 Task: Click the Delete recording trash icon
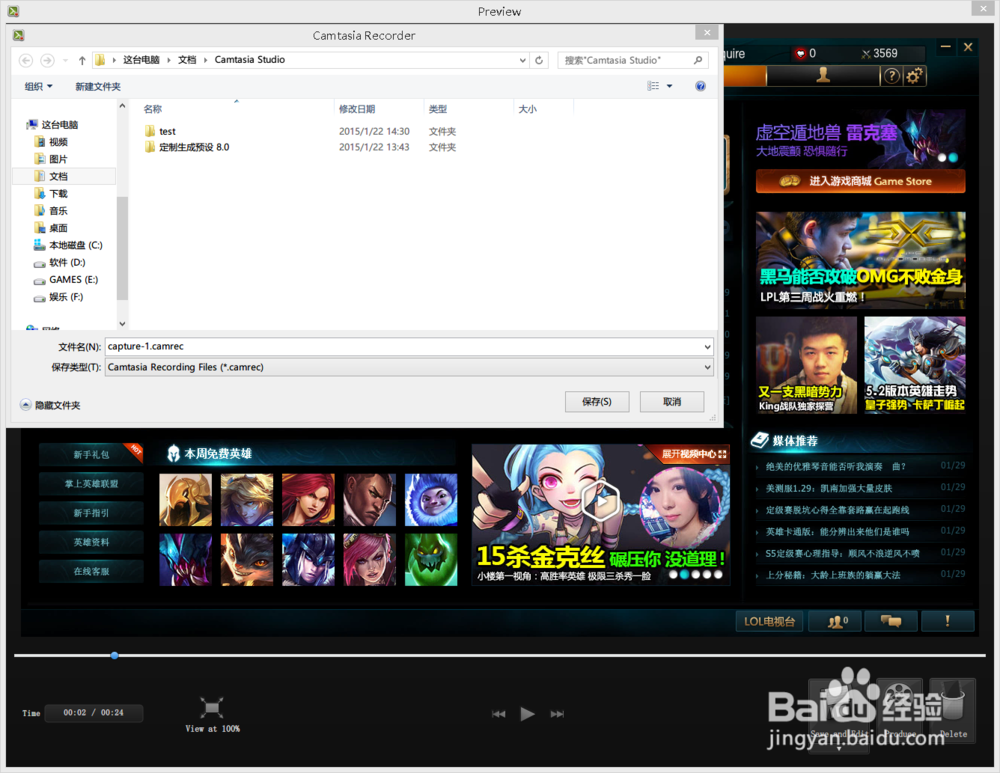click(x=953, y=708)
